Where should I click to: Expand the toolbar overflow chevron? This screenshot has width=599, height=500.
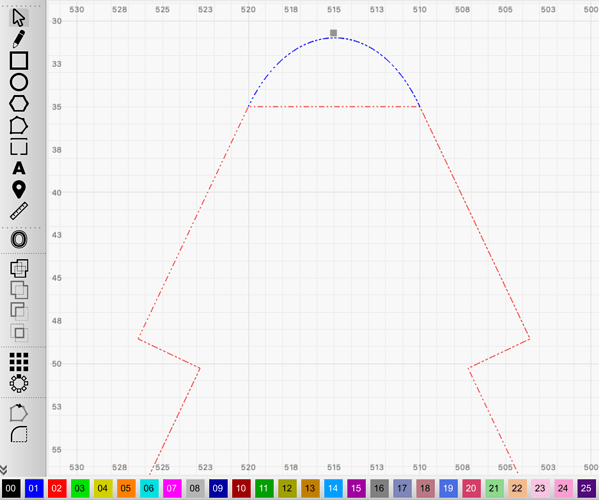(4, 469)
